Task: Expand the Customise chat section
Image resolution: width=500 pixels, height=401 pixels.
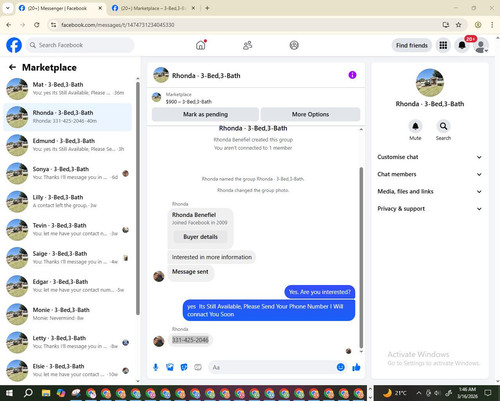Action: point(430,157)
